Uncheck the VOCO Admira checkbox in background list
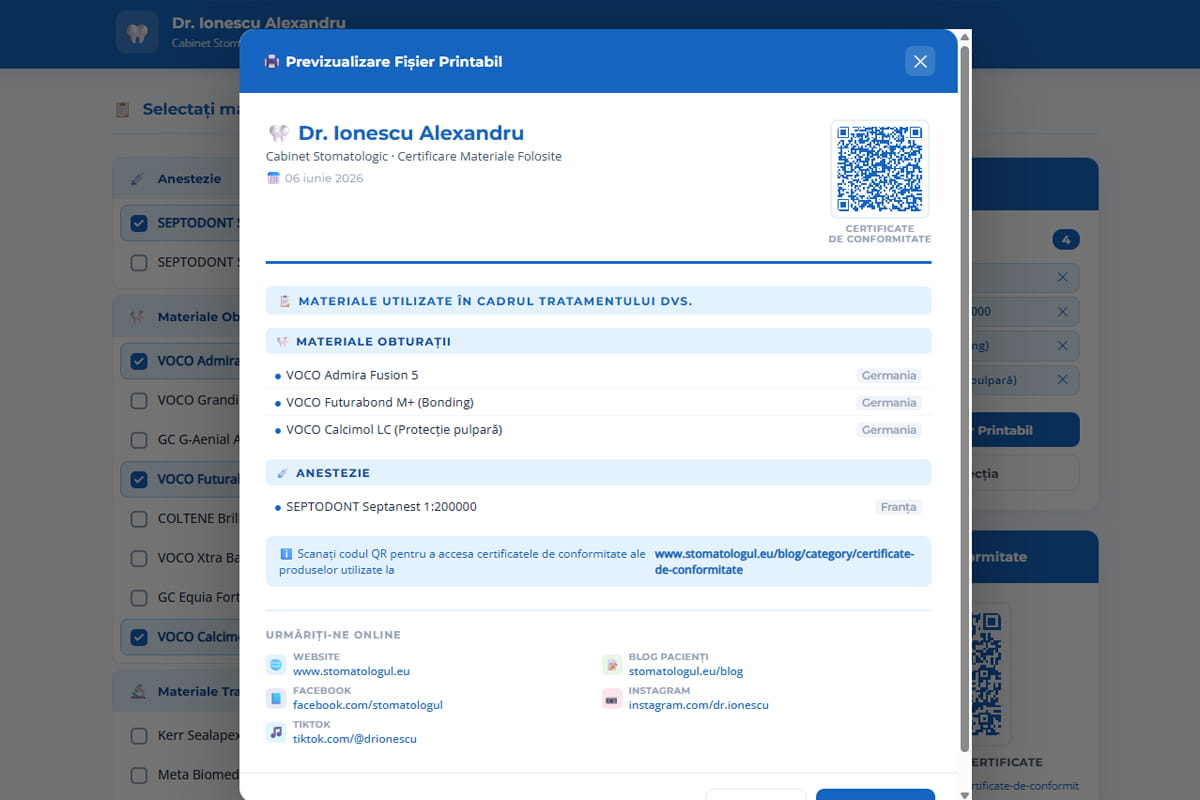Screen dimensions: 1200x800 [x=139, y=361]
